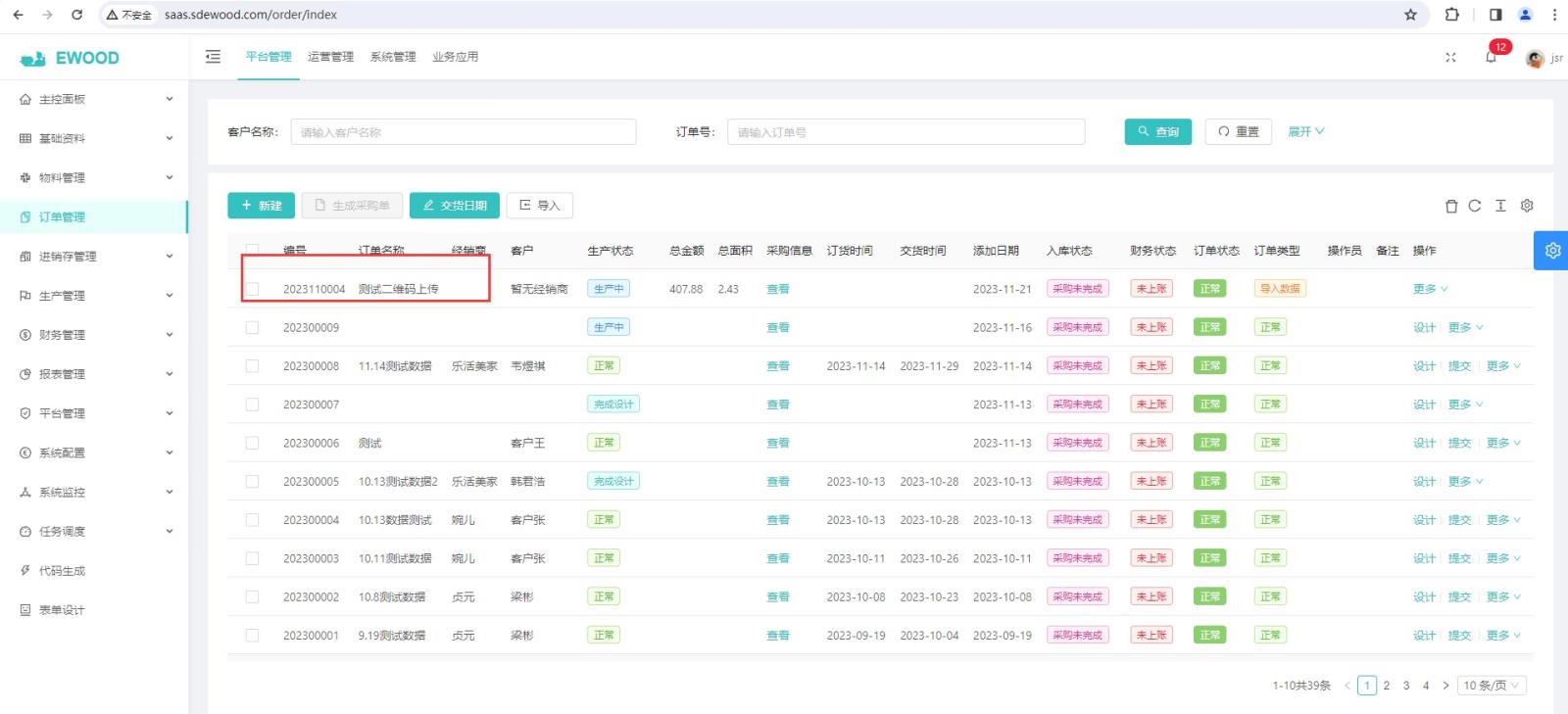1568x714 pixels.
Task: Expand 任务调度 sidebar menu
Action: pyautogui.click(x=93, y=531)
